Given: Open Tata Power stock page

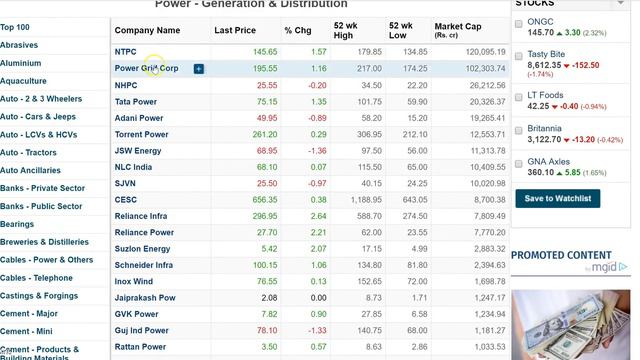Looking at the screenshot, I should pyautogui.click(x=136, y=102).
